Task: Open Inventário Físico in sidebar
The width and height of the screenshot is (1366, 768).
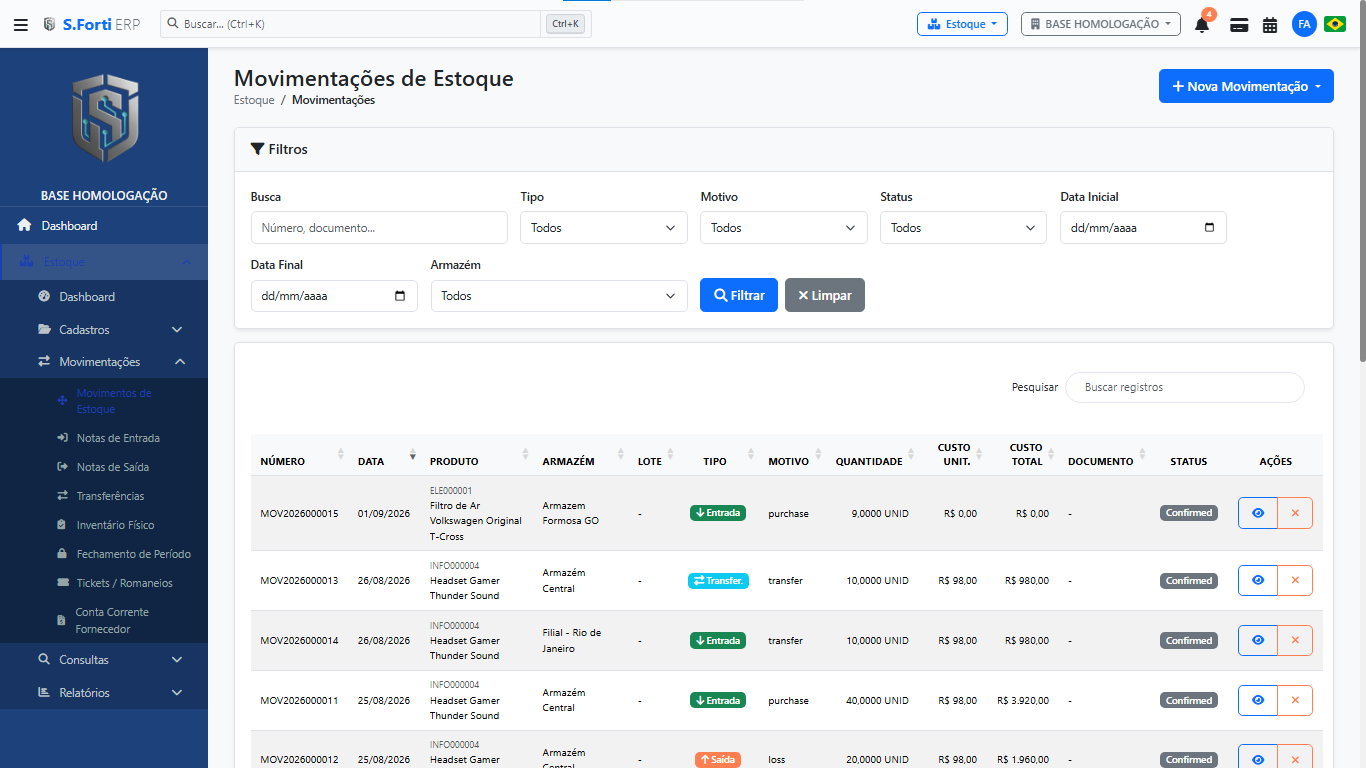Action: pos(115,525)
